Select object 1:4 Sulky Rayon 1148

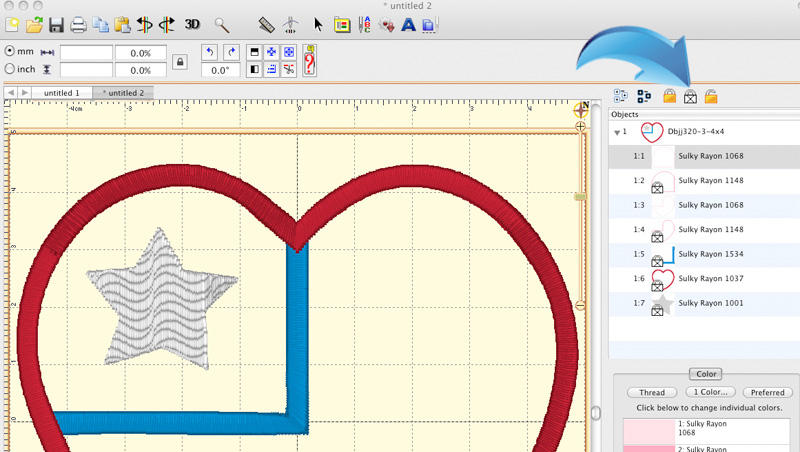pos(704,230)
